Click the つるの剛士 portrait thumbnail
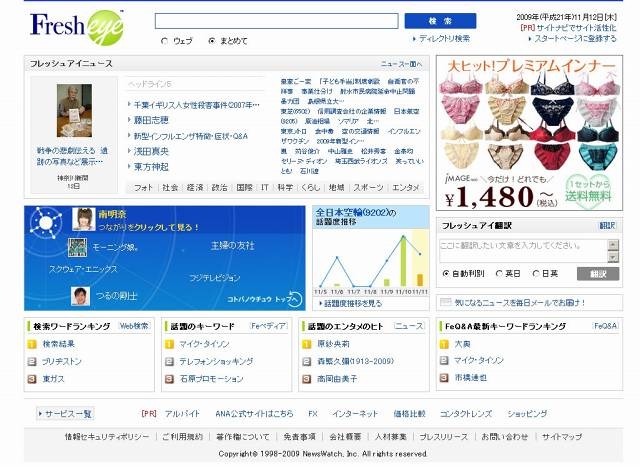 [x=80, y=296]
